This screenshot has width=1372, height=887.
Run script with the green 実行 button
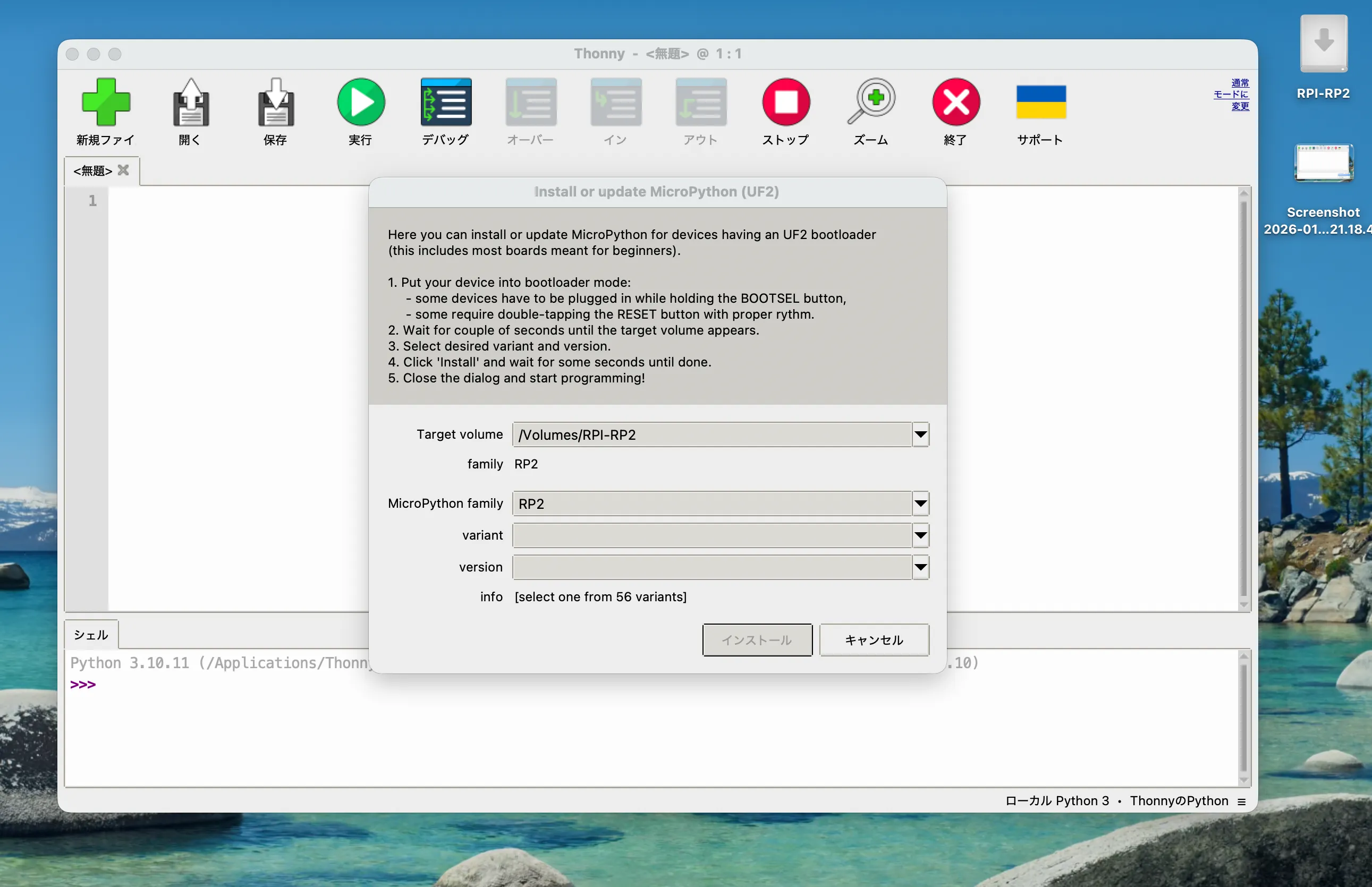(x=361, y=102)
